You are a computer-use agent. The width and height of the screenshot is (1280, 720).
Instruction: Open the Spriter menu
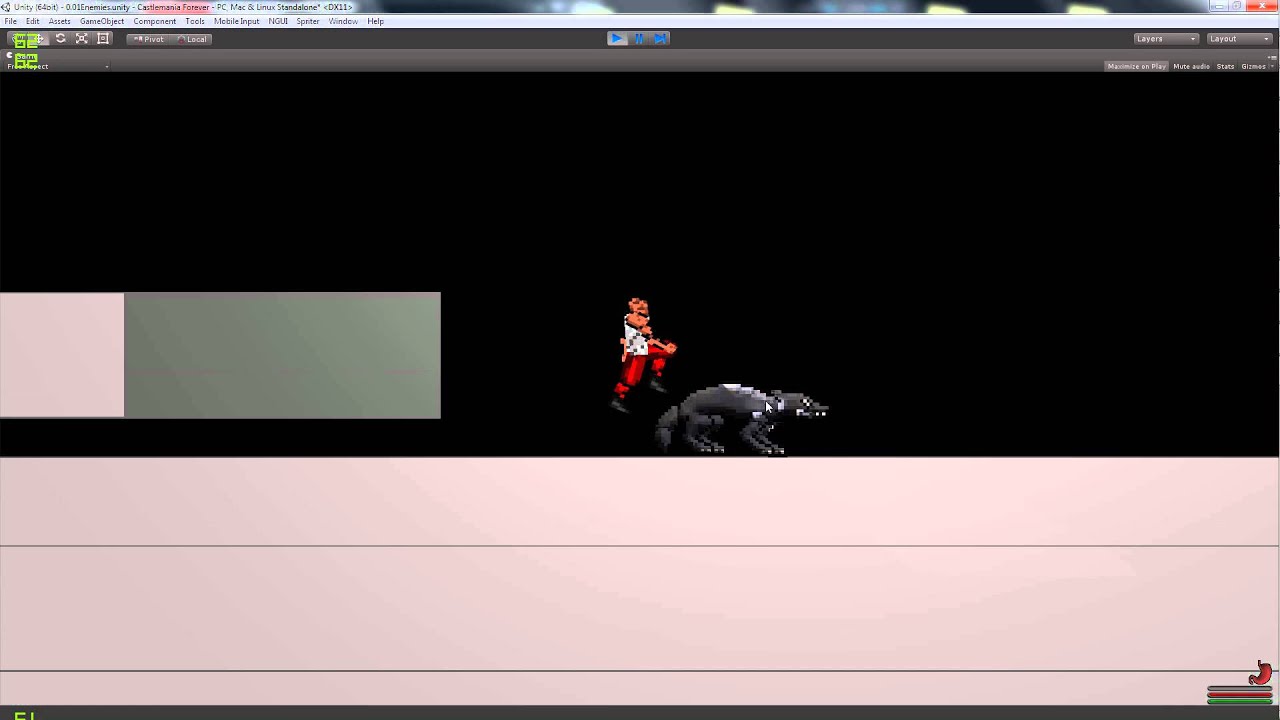(x=308, y=21)
